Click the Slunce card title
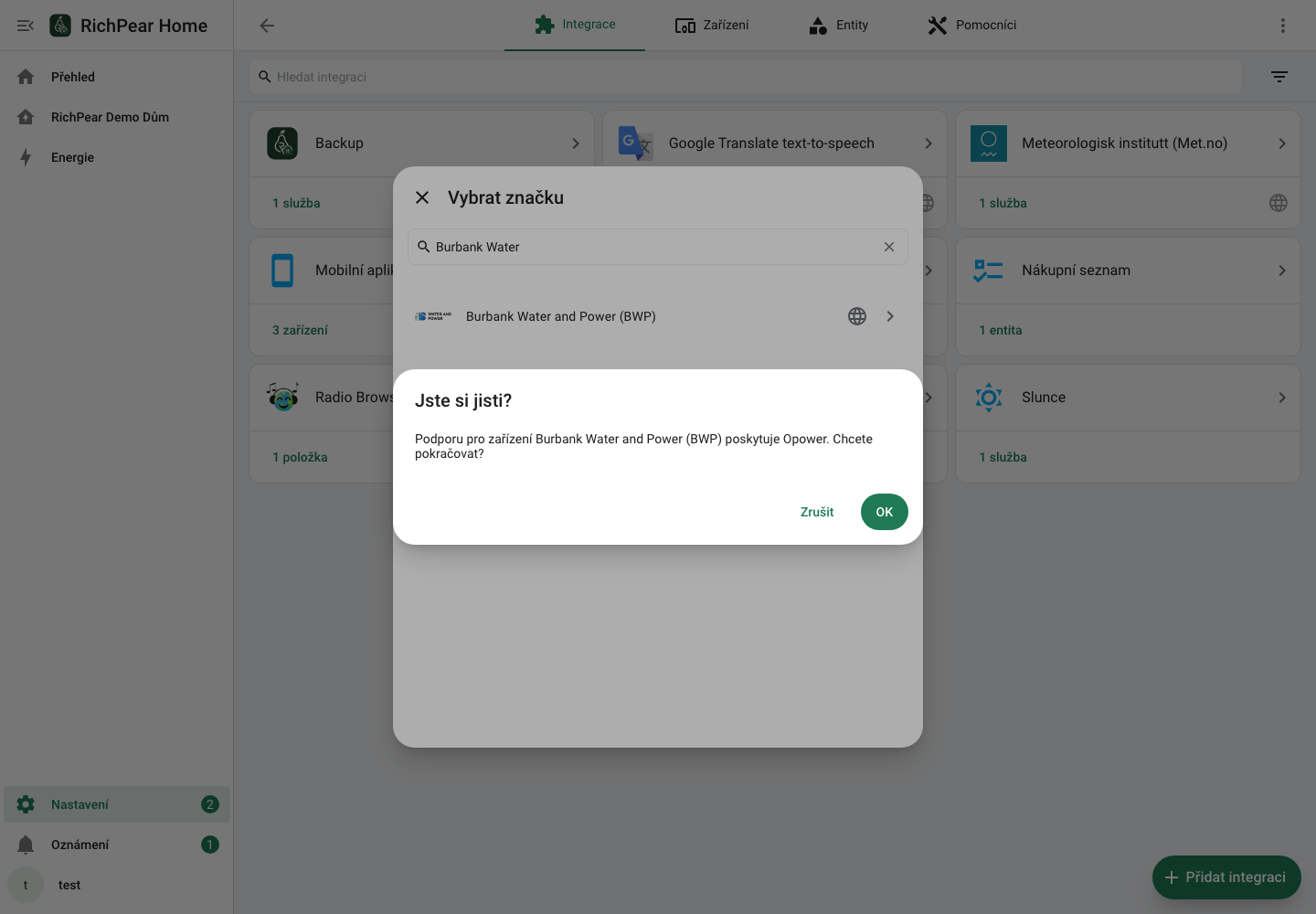Viewport: 1316px width, 914px height. point(1044,398)
